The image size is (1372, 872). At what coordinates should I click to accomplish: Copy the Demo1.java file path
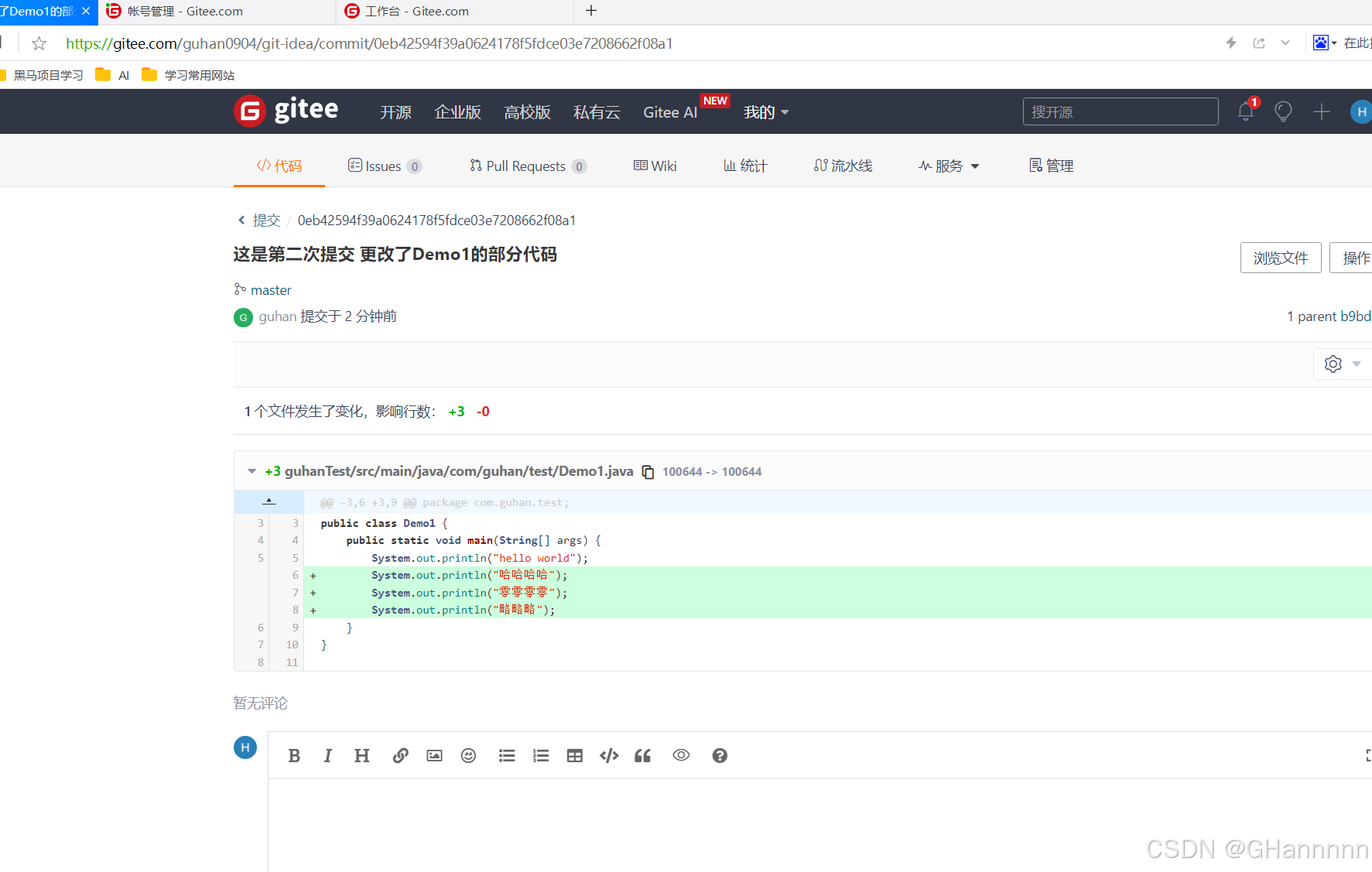coord(648,471)
